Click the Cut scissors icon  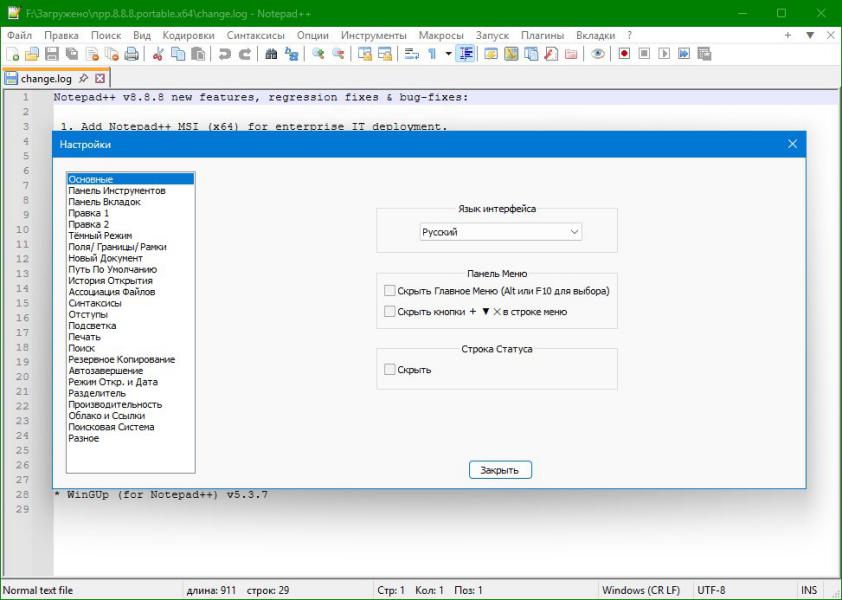click(158, 54)
